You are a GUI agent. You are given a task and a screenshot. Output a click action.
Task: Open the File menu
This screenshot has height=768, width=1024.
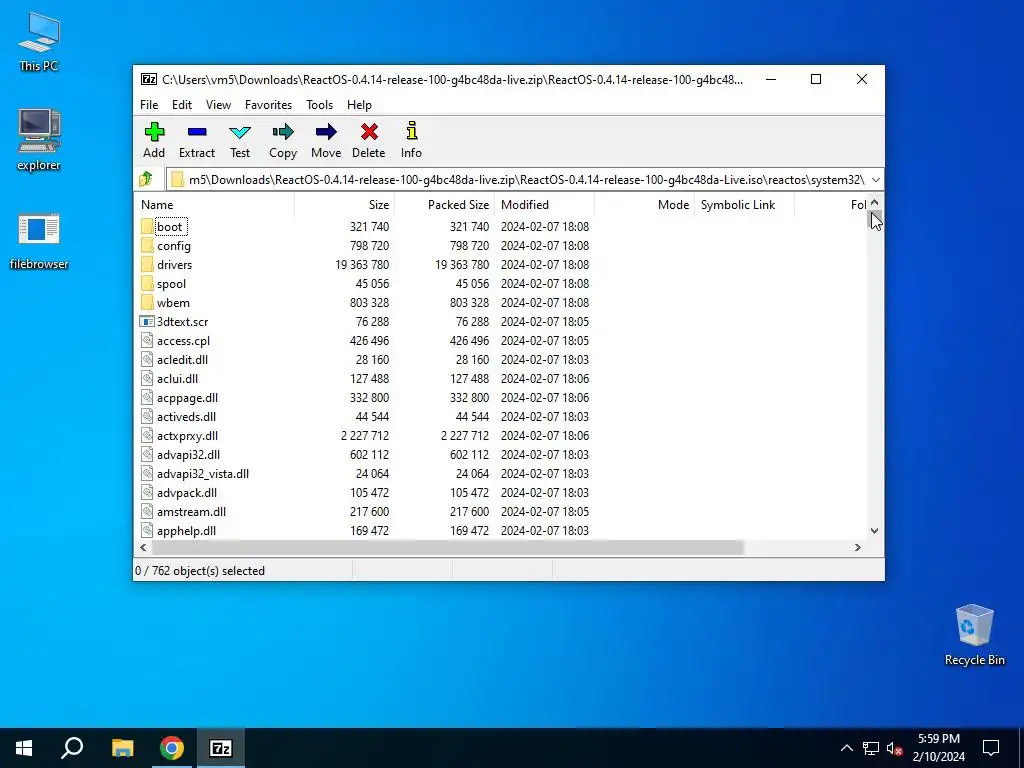[149, 104]
